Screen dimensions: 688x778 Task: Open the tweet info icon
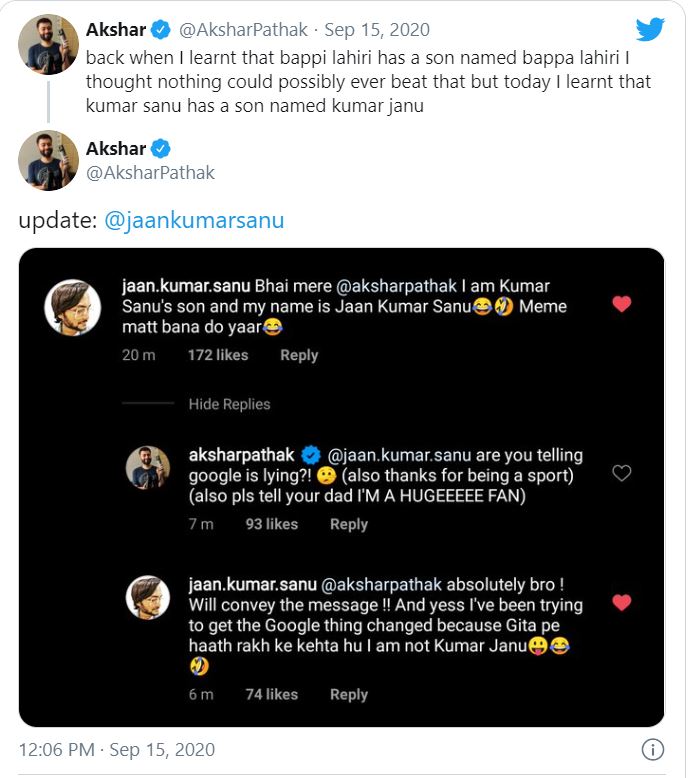point(652,749)
